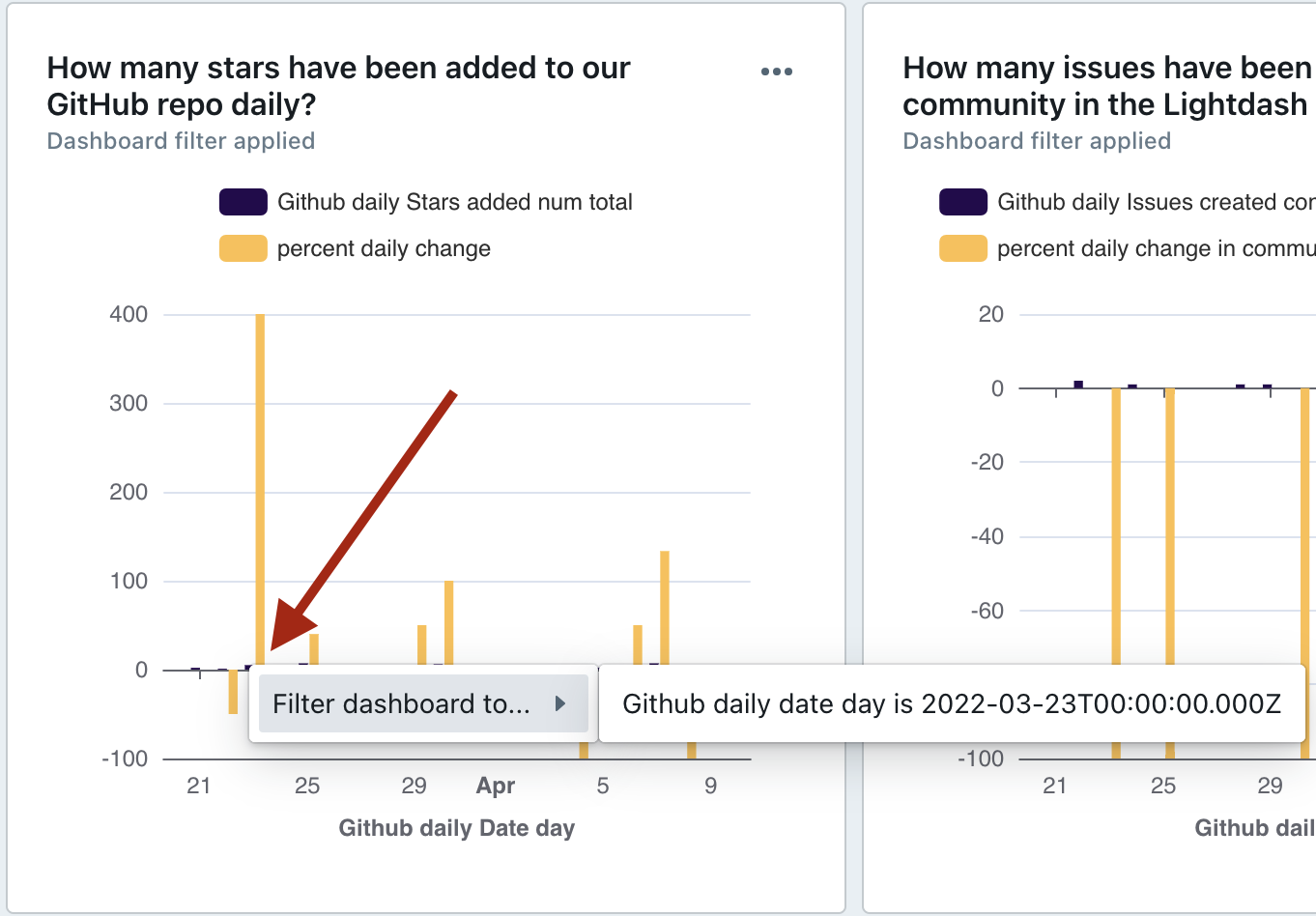1316x916 pixels.
Task: Choose 'Github daily date day is 2022-03-23' filter option
Action: tap(951, 703)
